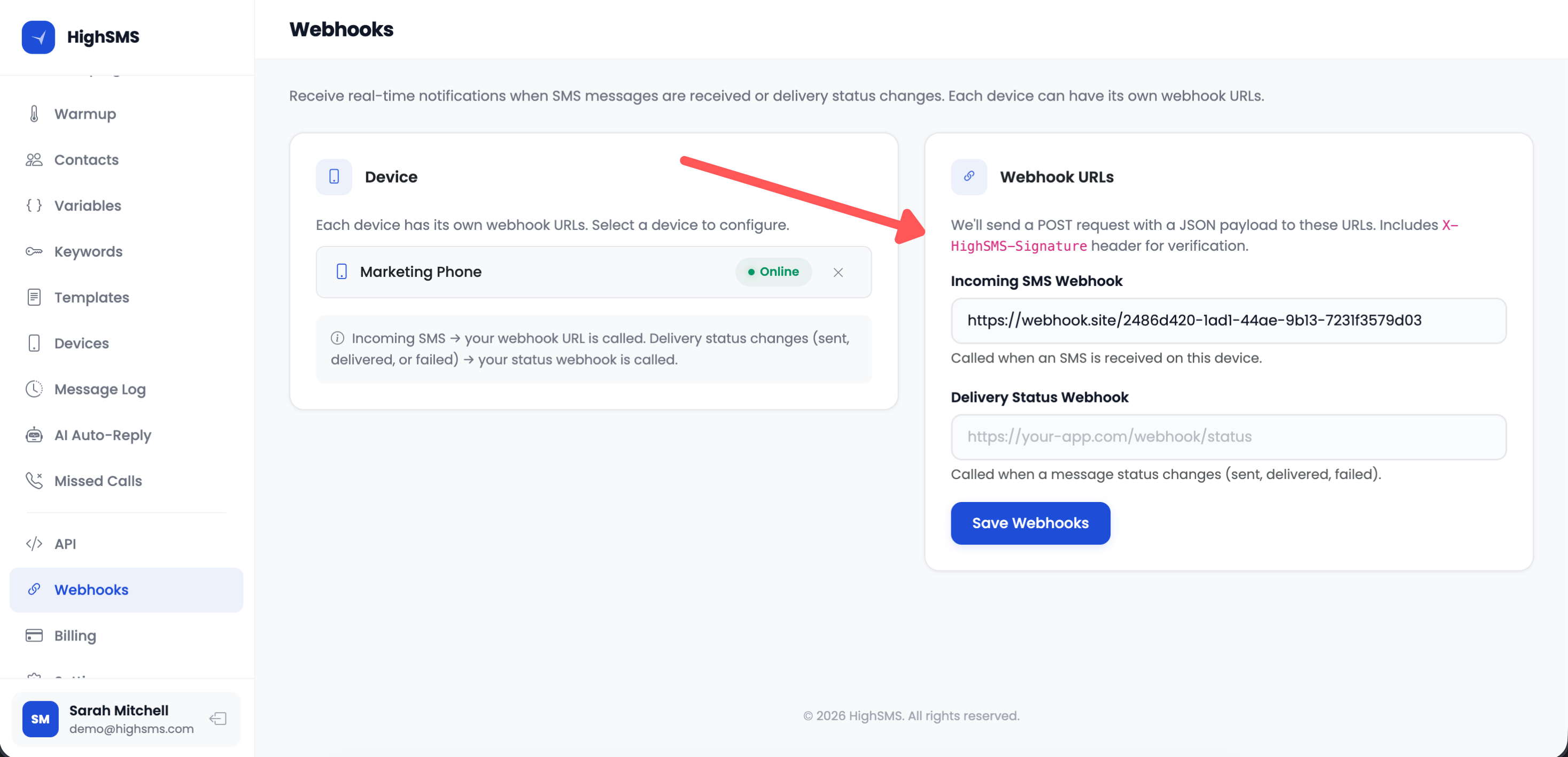Click the Missed Calls phone icon
The height and width of the screenshot is (757, 1568).
(x=34, y=481)
